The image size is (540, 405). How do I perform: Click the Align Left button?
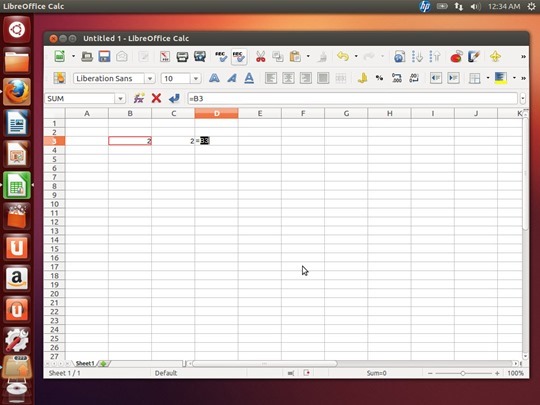pos(271,78)
